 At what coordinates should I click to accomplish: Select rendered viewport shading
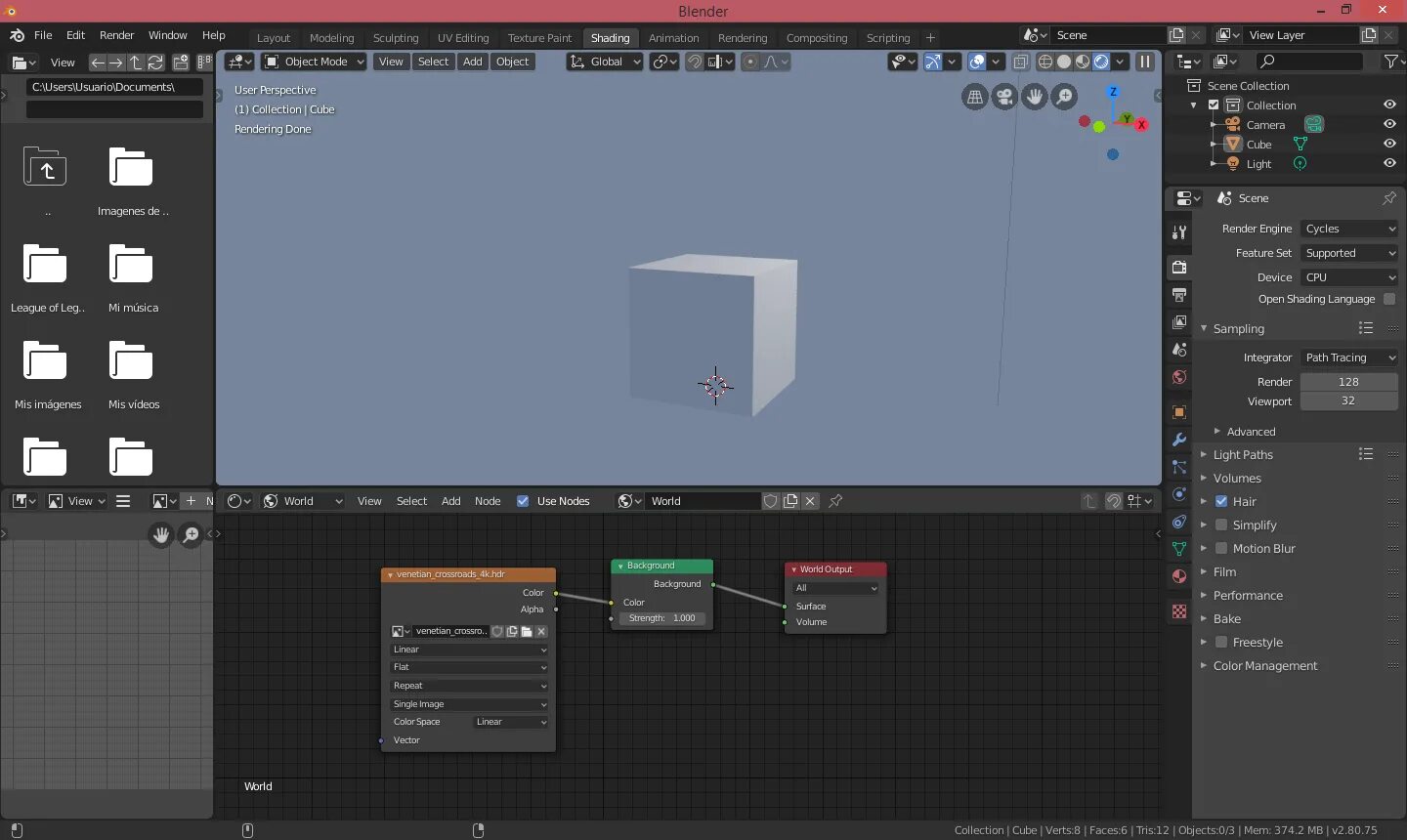tap(1101, 62)
